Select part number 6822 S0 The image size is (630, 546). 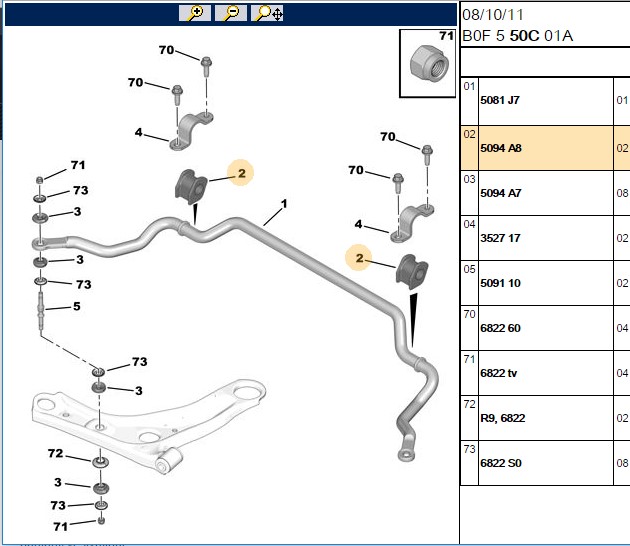(x=501, y=463)
